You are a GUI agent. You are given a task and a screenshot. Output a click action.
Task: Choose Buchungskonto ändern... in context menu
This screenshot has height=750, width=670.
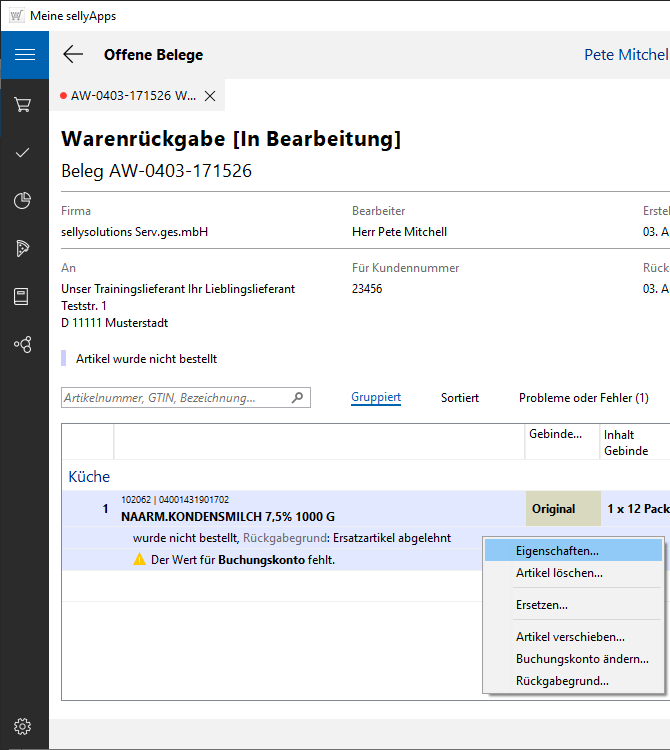tap(582, 659)
